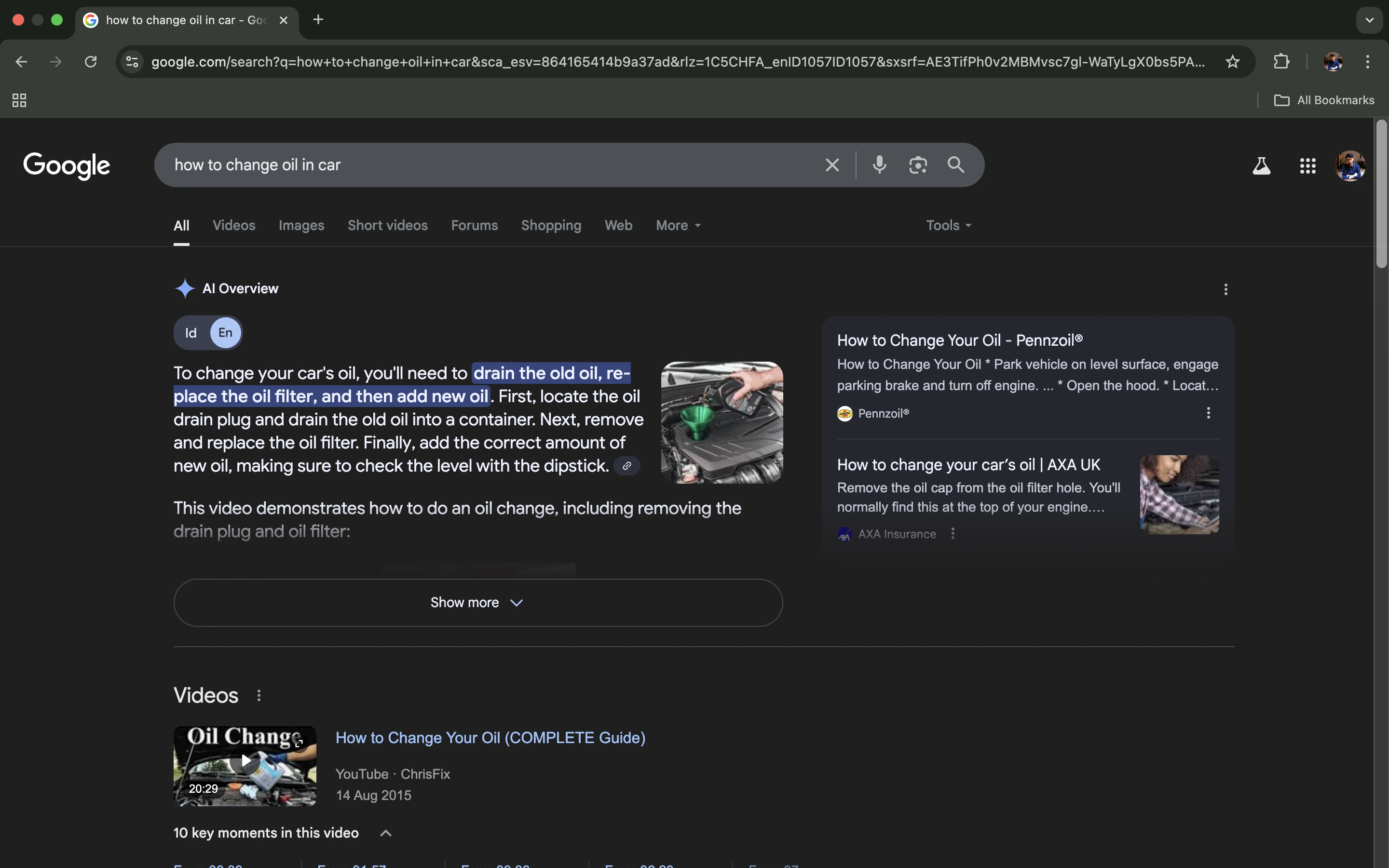Start voice search with the microphone
1389x868 pixels.
879,165
